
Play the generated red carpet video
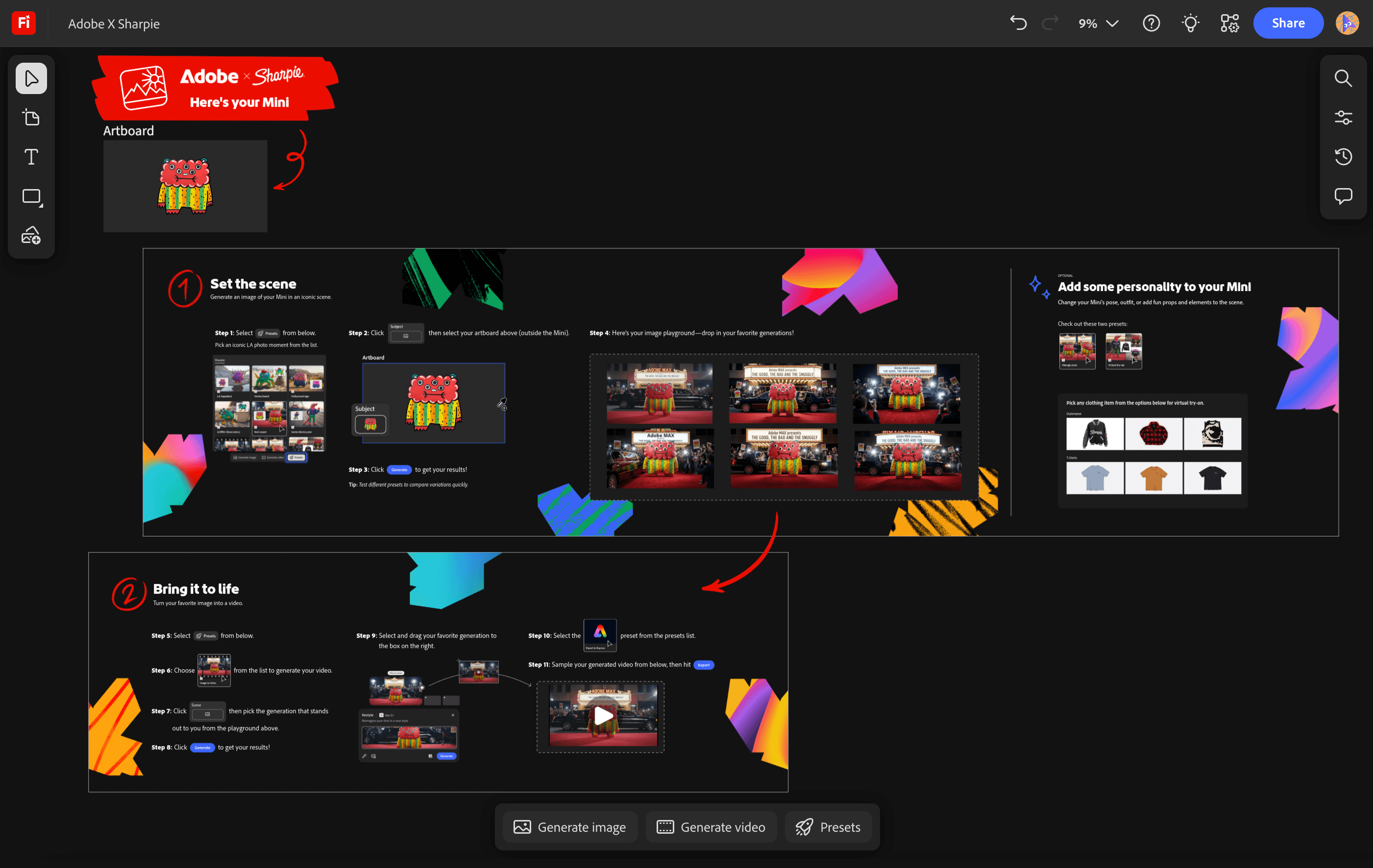point(603,716)
